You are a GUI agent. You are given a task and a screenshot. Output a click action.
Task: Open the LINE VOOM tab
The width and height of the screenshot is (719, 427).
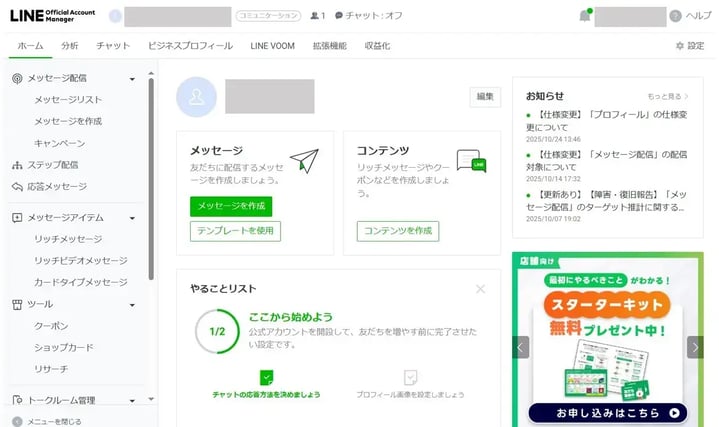(272, 46)
